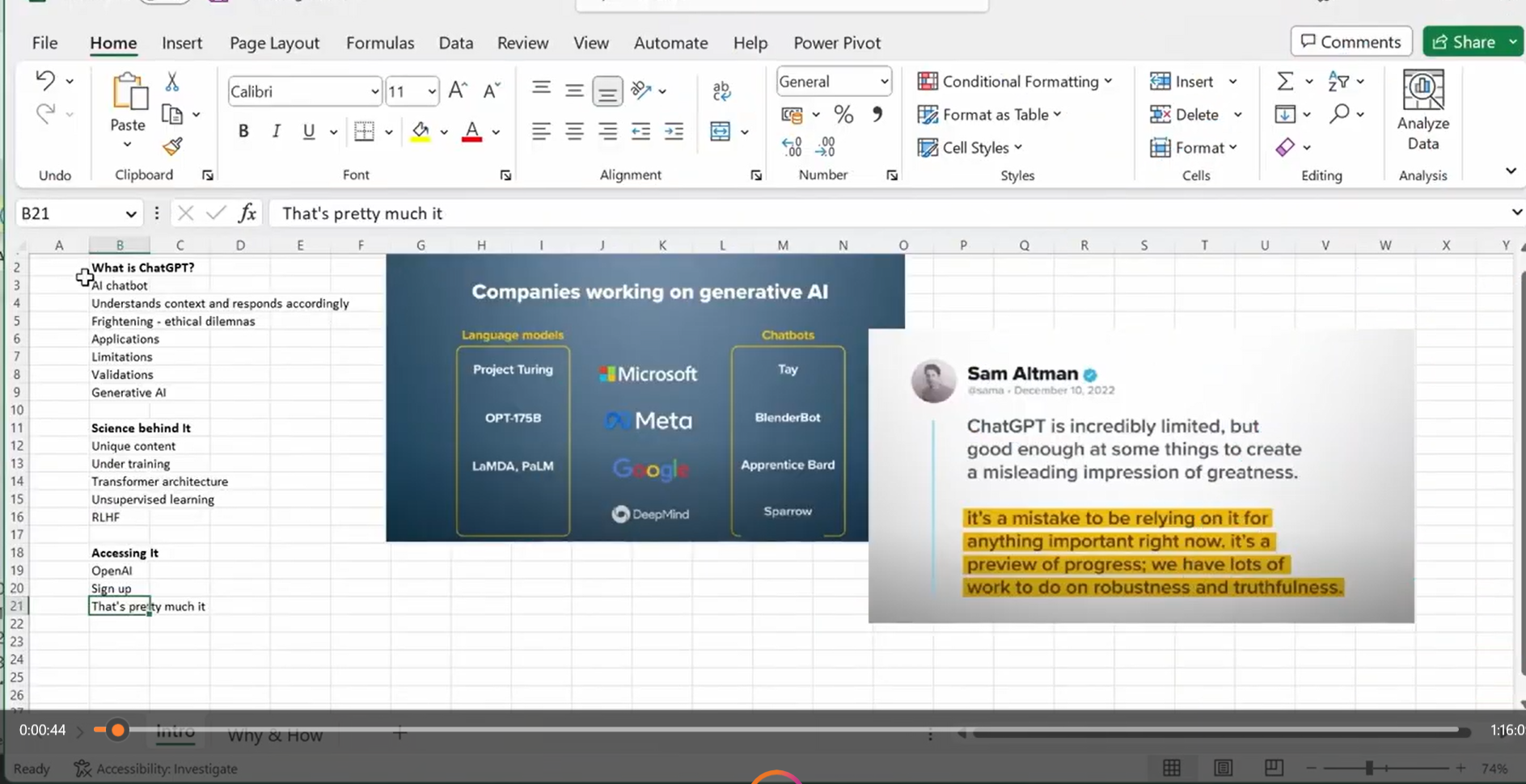Click the Cut scissors icon

click(171, 82)
